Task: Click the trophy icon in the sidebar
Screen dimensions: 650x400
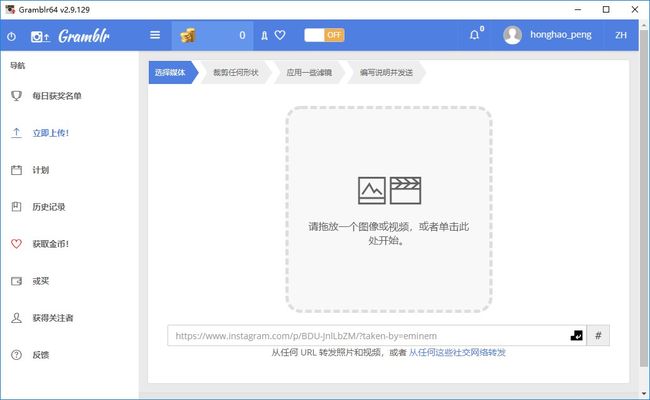Action: coord(16,96)
